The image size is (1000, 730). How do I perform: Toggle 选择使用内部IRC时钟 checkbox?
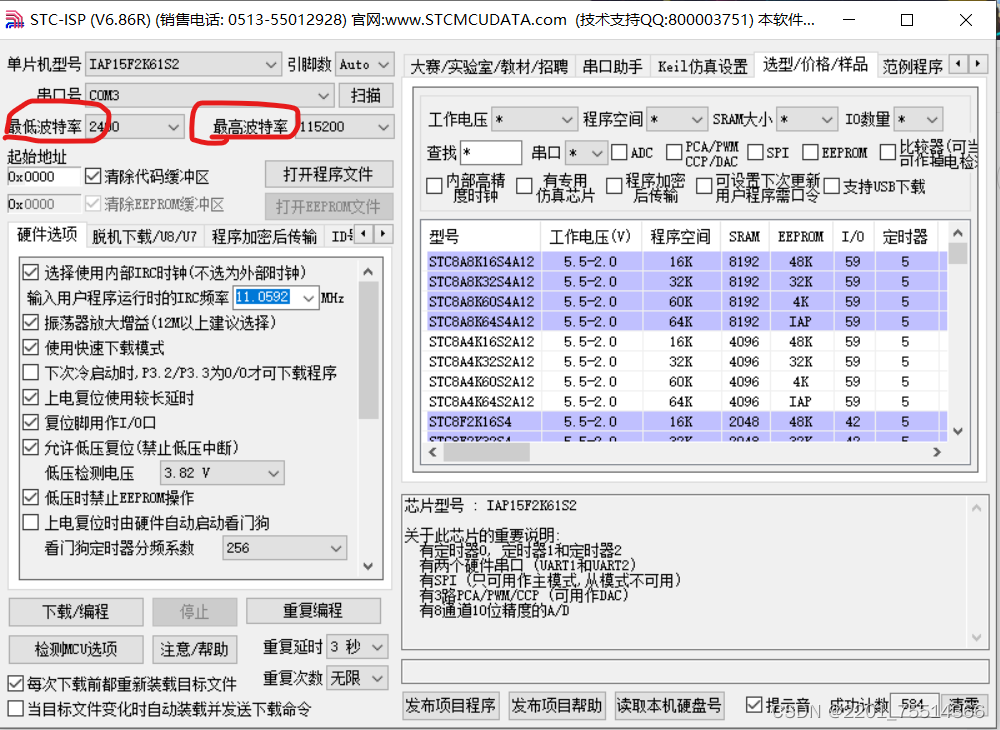coord(30,273)
